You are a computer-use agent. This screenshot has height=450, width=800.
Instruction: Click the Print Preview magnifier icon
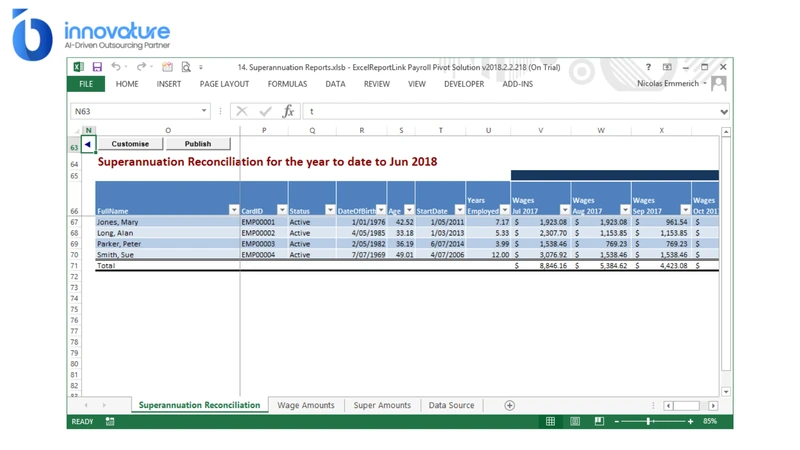[x=186, y=67]
